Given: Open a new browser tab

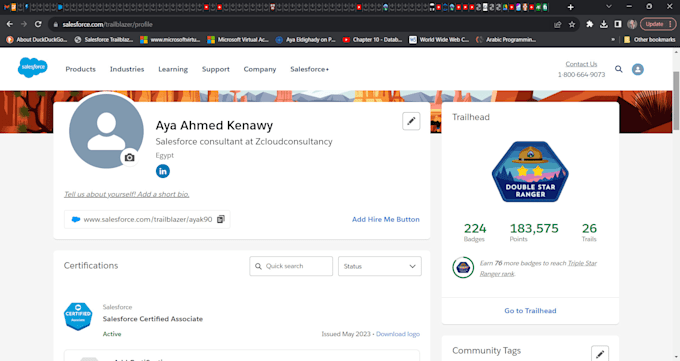Looking at the screenshot, I should [571, 7].
